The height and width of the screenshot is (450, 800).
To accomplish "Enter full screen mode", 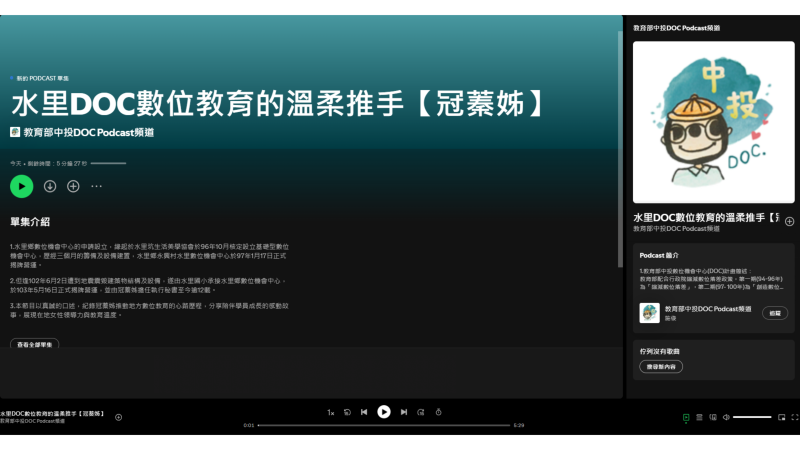I will [x=794, y=417].
